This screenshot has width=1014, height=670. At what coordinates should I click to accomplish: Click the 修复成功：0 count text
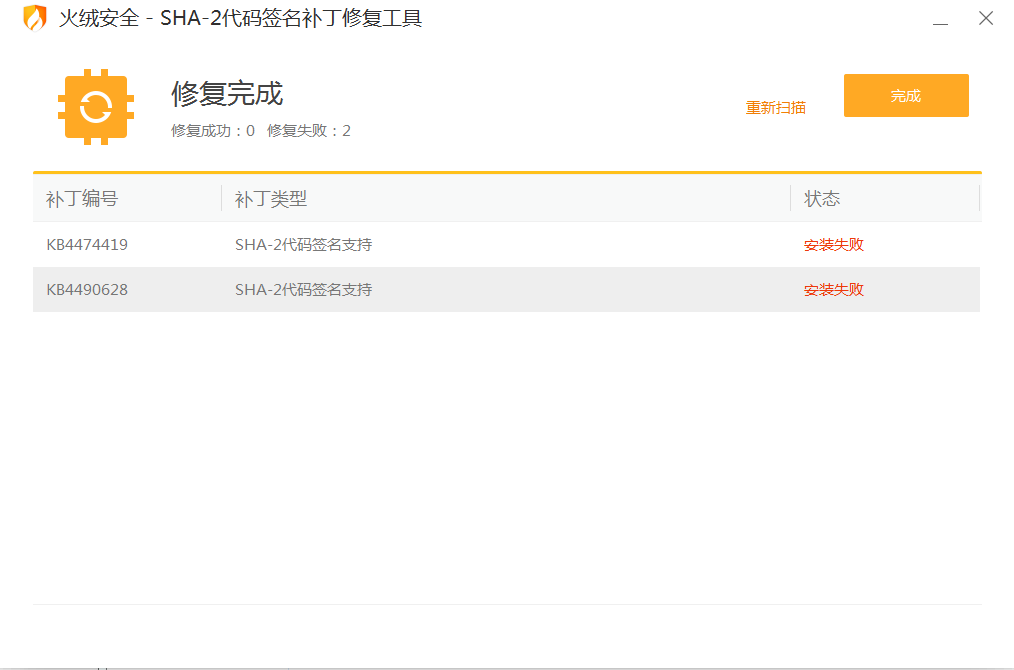click(x=213, y=131)
